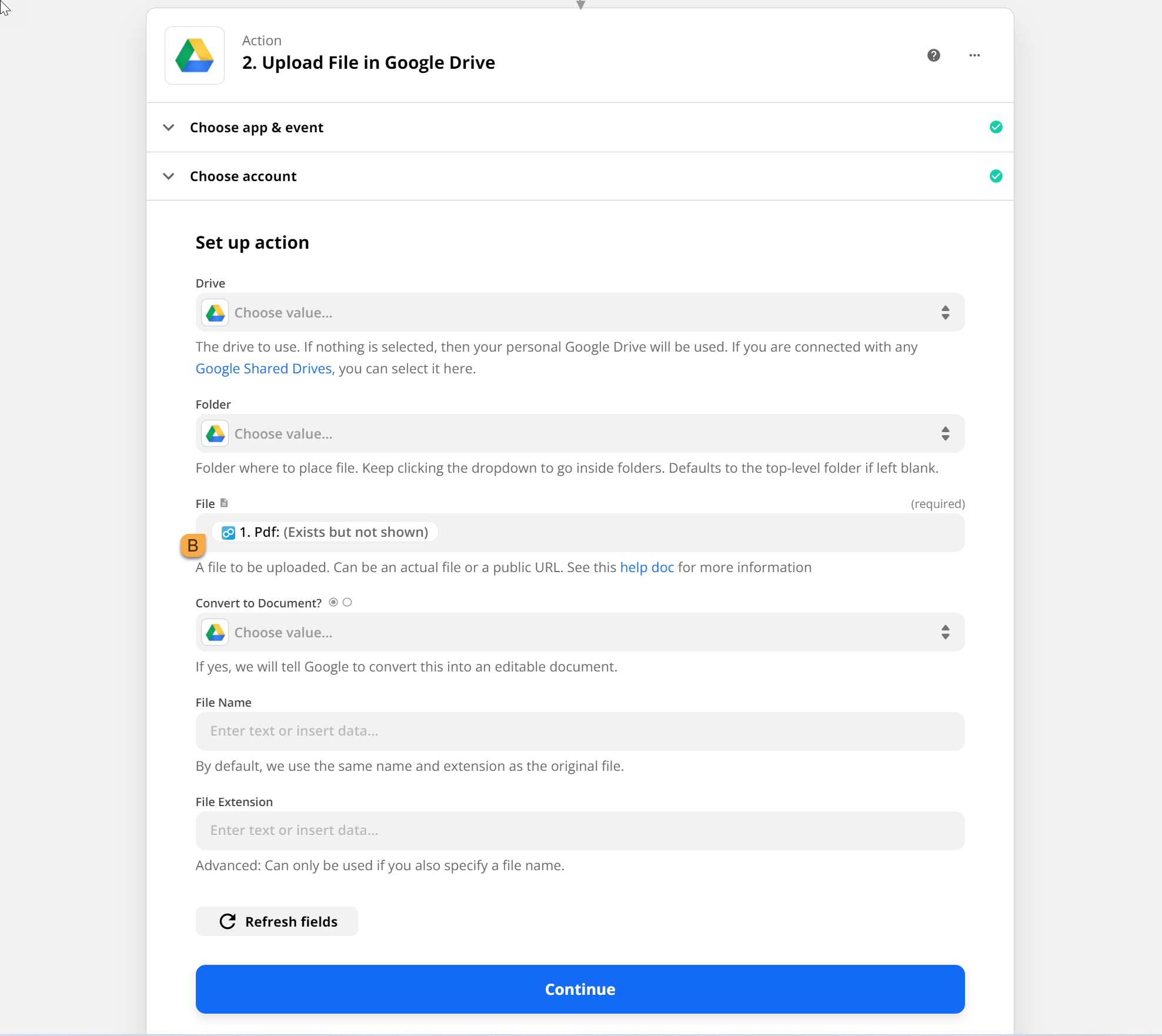Click the file icon next to File label
Viewport: 1162px width, 1036px height.
224,503
